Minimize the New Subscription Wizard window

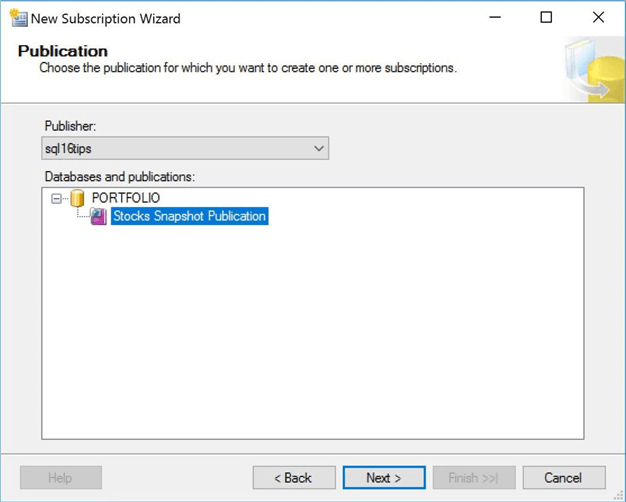coord(494,18)
